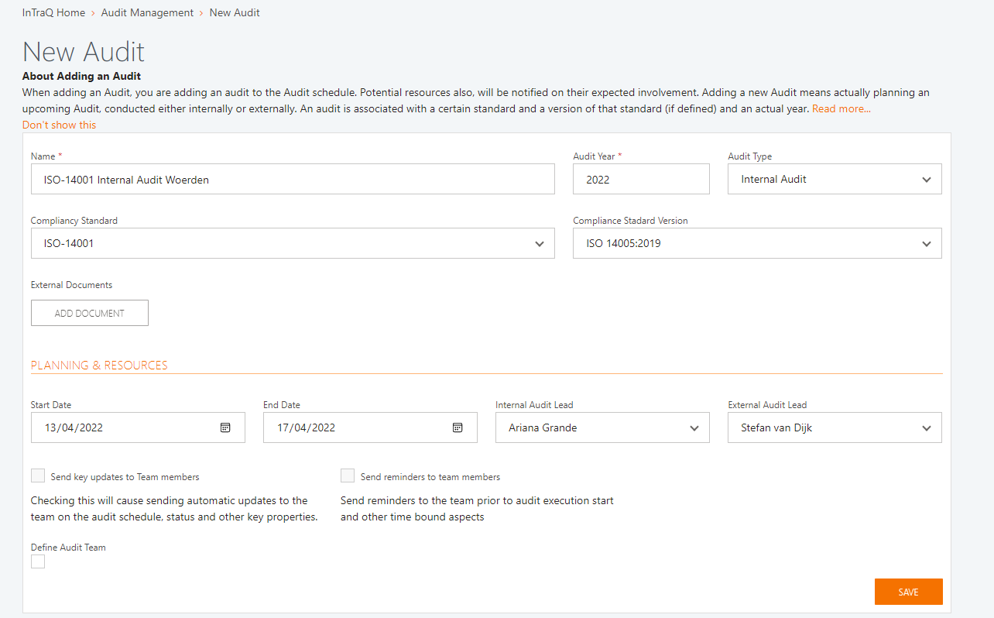This screenshot has width=994, height=618.
Task: Tick the Define Audit Team checkbox
Action: 38,562
